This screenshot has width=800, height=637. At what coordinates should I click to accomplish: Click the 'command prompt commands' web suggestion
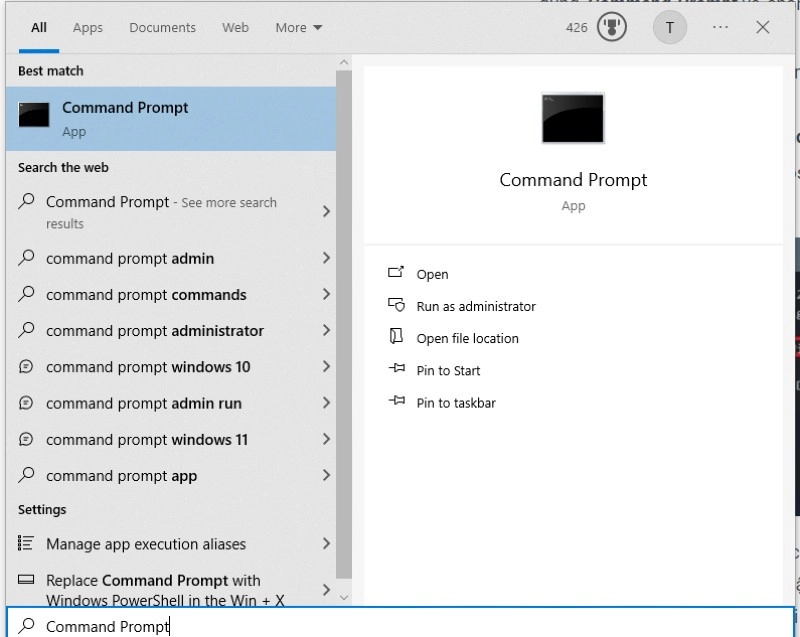coord(171,294)
